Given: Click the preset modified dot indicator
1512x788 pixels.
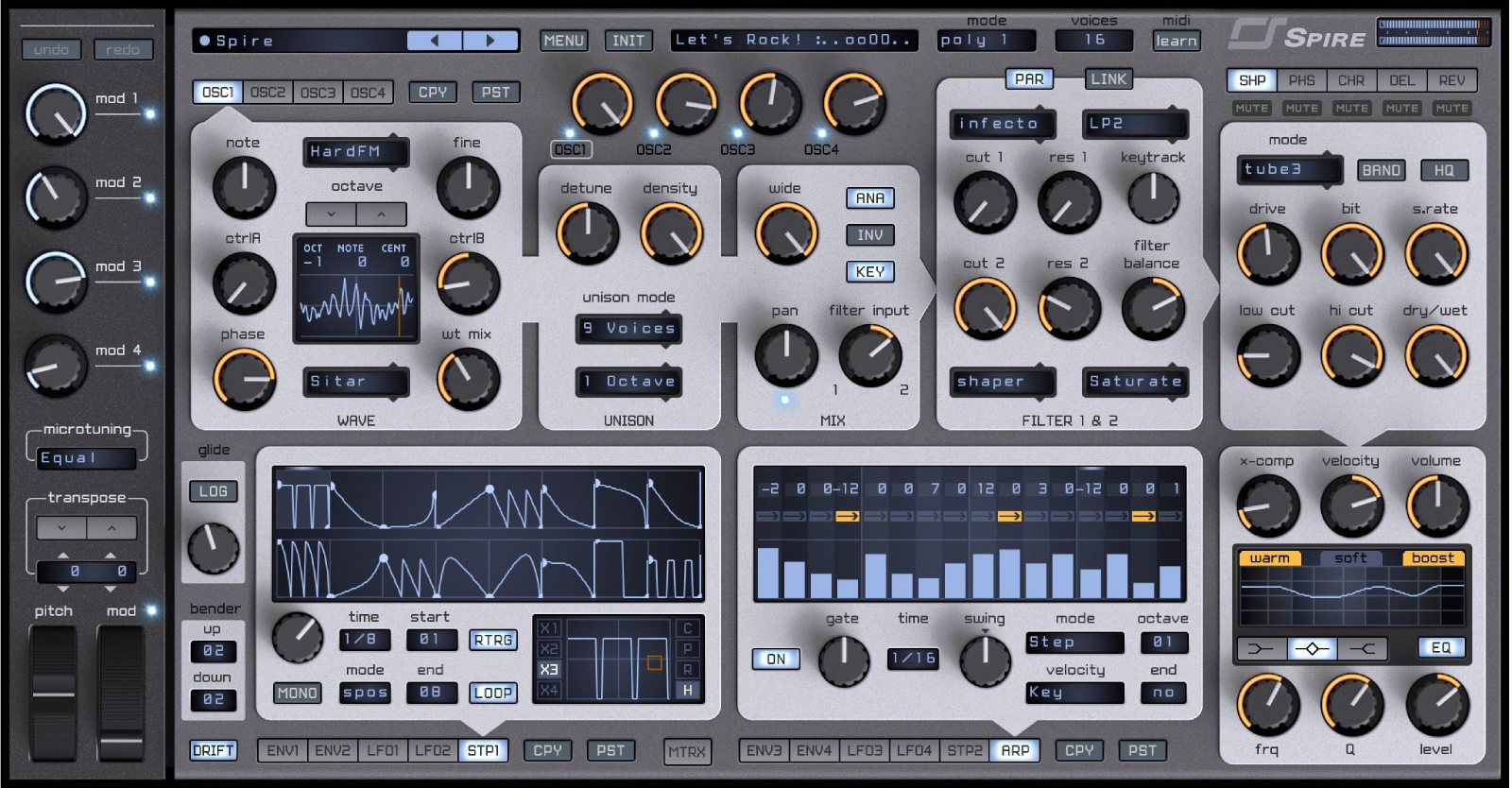Looking at the screenshot, I should [x=205, y=41].
